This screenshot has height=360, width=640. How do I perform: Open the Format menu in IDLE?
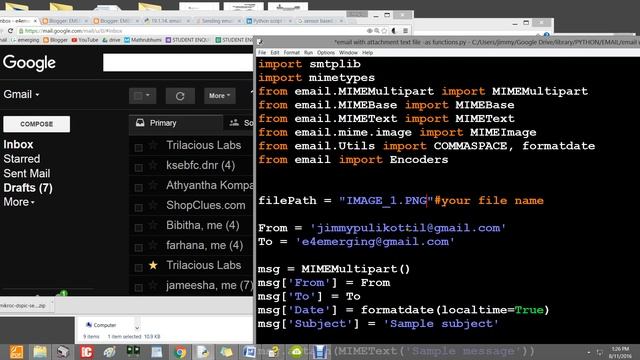pyautogui.click(x=291, y=53)
